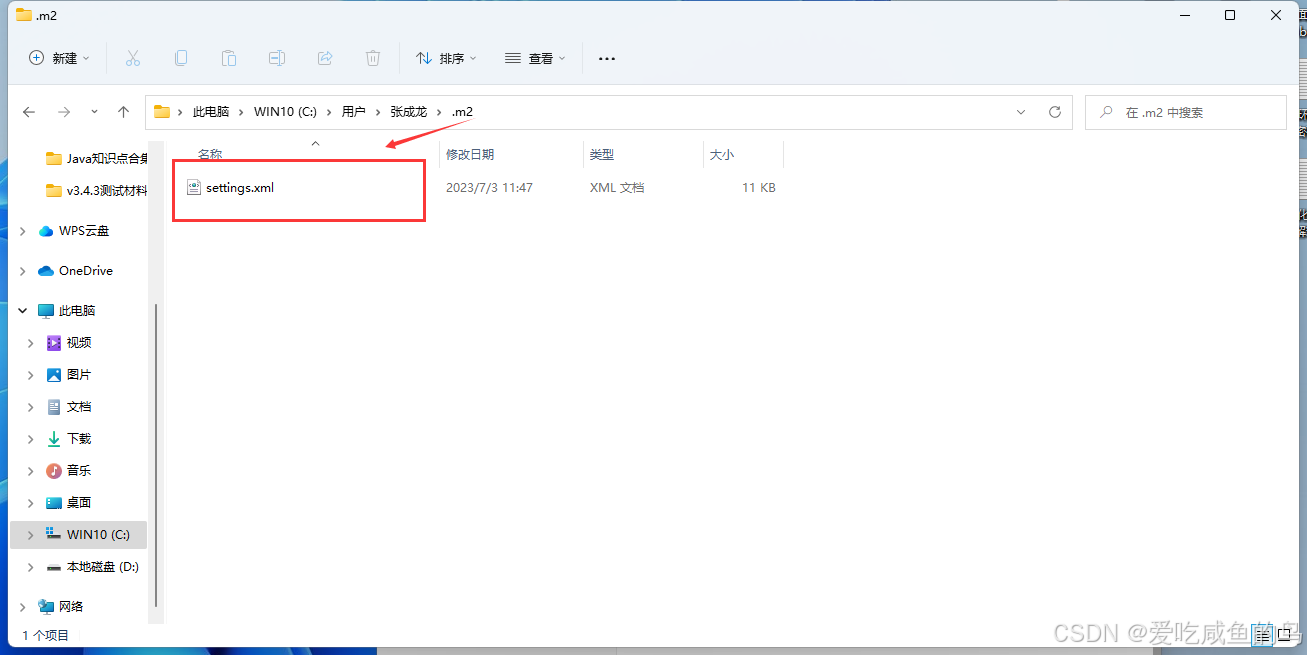Sort by 名称 column header
This screenshot has height=655, width=1307.
210,155
